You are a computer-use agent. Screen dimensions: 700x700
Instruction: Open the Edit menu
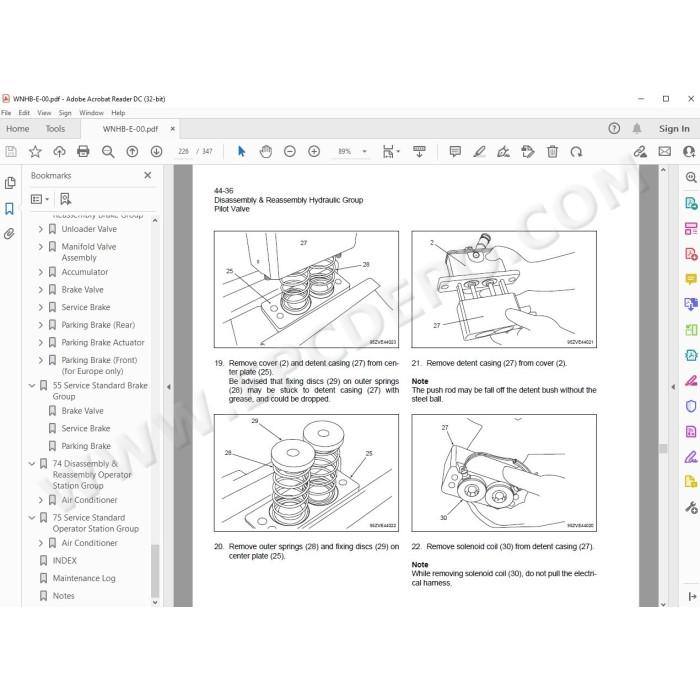(24, 113)
